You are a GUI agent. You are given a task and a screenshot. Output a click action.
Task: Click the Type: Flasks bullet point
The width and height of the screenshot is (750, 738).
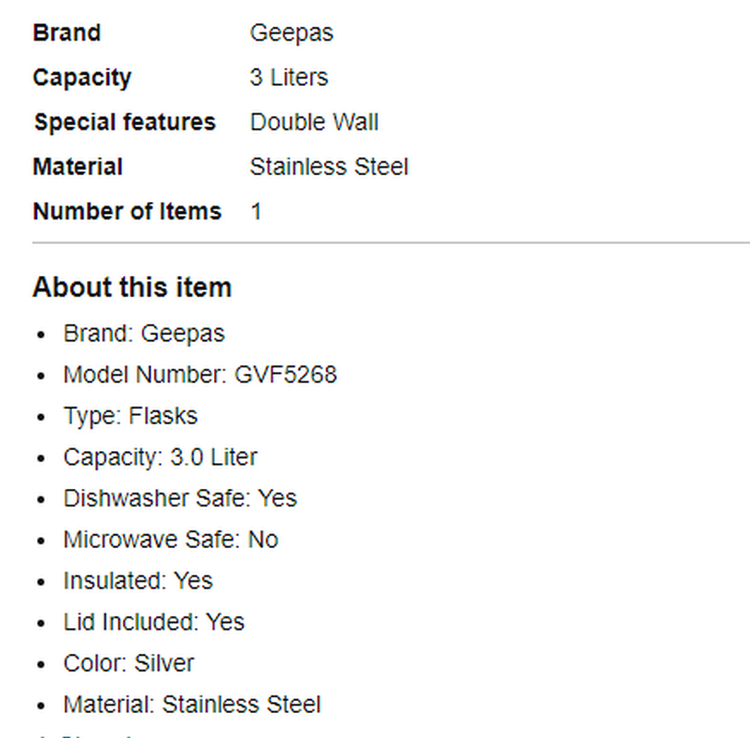[x=130, y=416]
